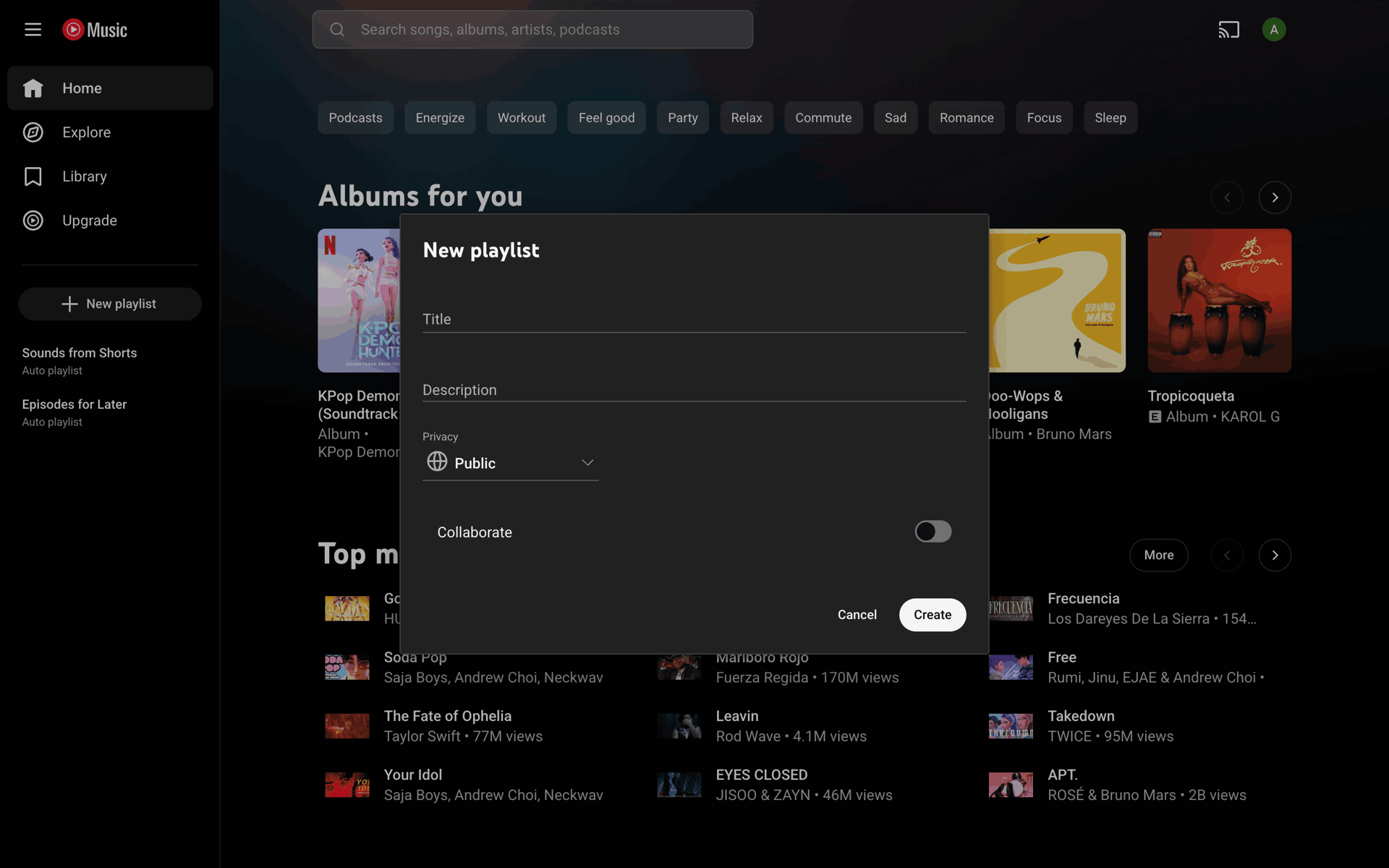Play the EYES CLOSED thumbnail

point(679,784)
